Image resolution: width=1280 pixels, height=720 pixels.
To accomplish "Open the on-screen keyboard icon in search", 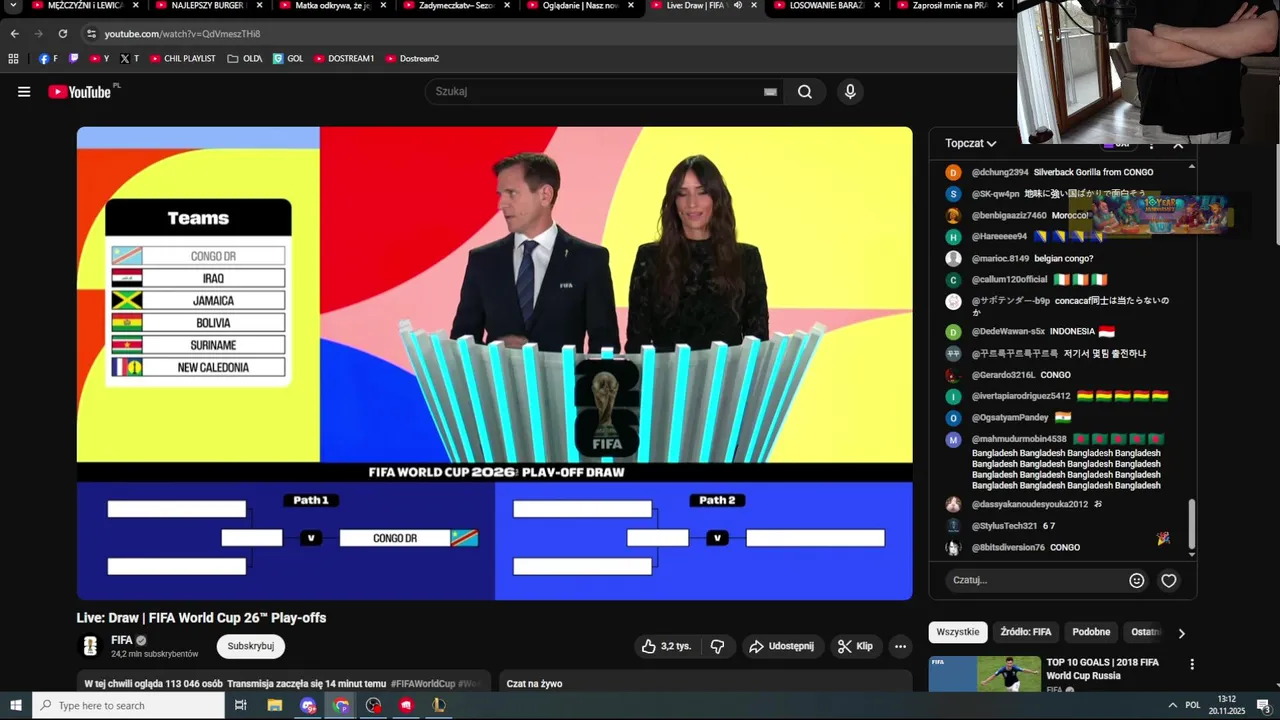I will pyautogui.click(x=770, y=92).
